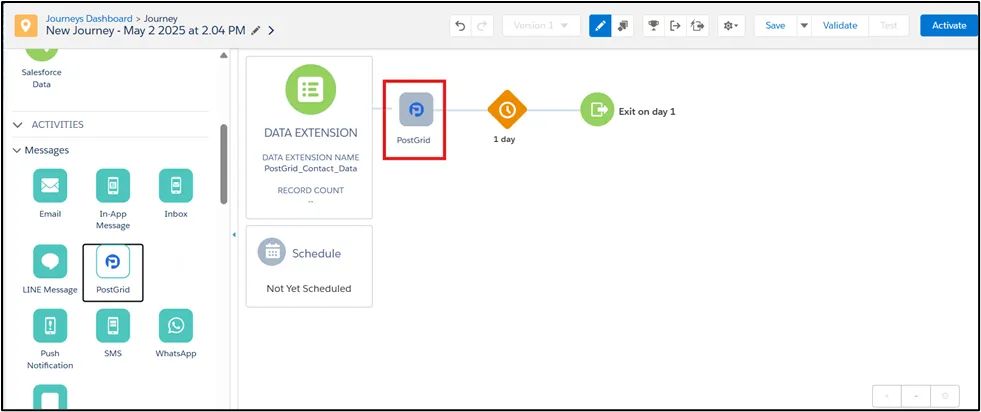Expand the arrow next to the journey title
This screenshot has width=981, height=412.
[x=271, y=31]
